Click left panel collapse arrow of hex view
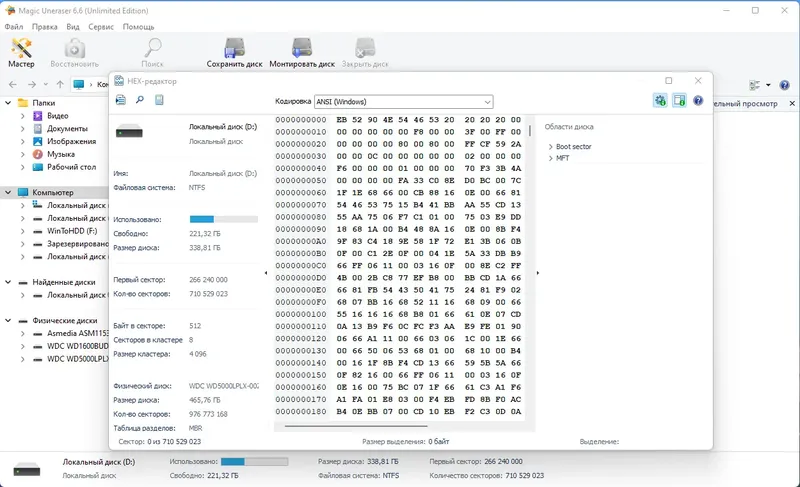Screen dimensions: 800x487 (266, 273)
